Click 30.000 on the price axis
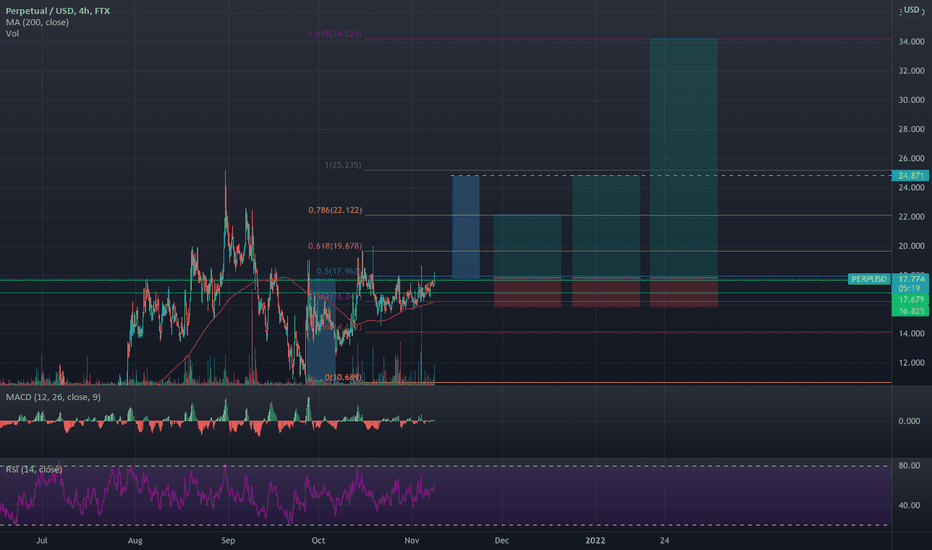This screenshot has height=550, width=932. coord(911,100)
